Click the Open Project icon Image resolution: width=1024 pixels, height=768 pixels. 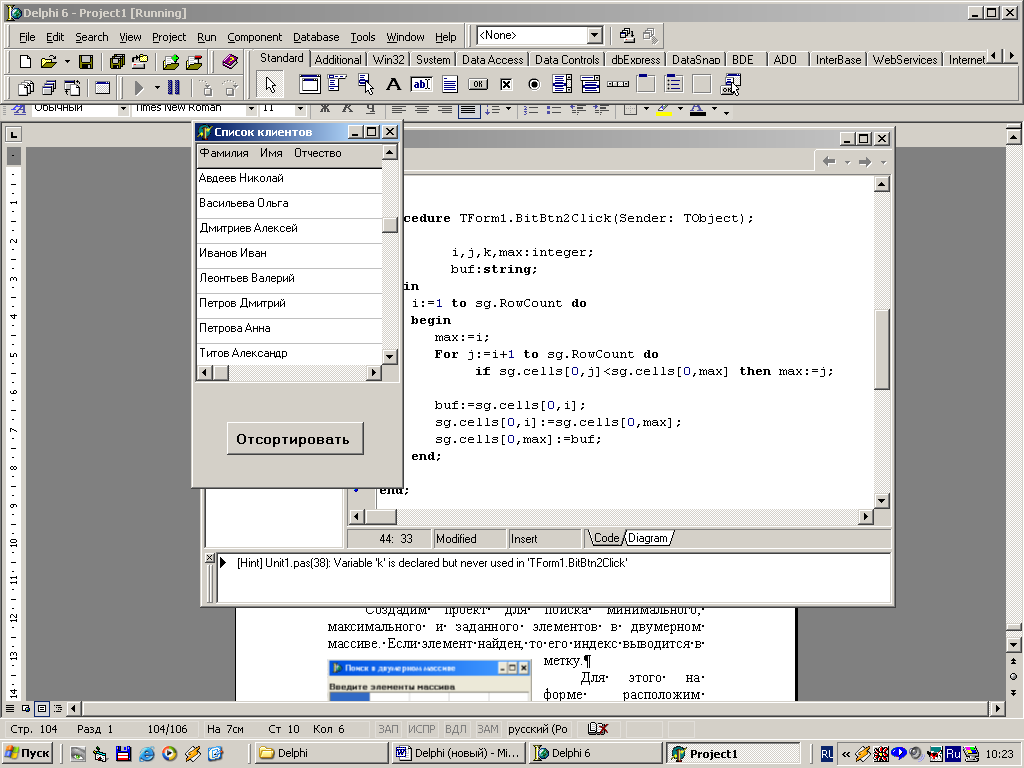140,62
